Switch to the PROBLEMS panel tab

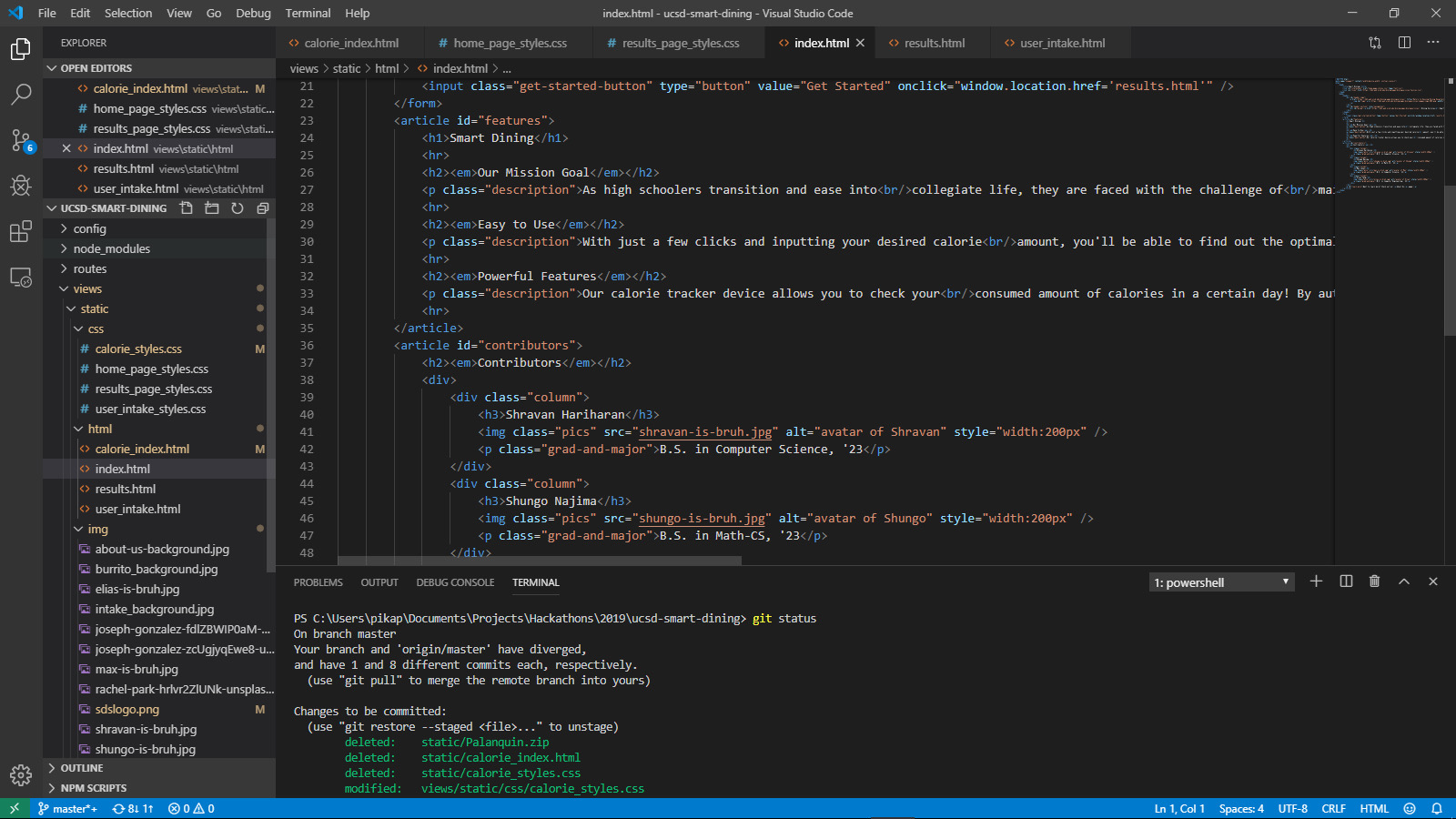pyautogui.click(x=318, y=582)
